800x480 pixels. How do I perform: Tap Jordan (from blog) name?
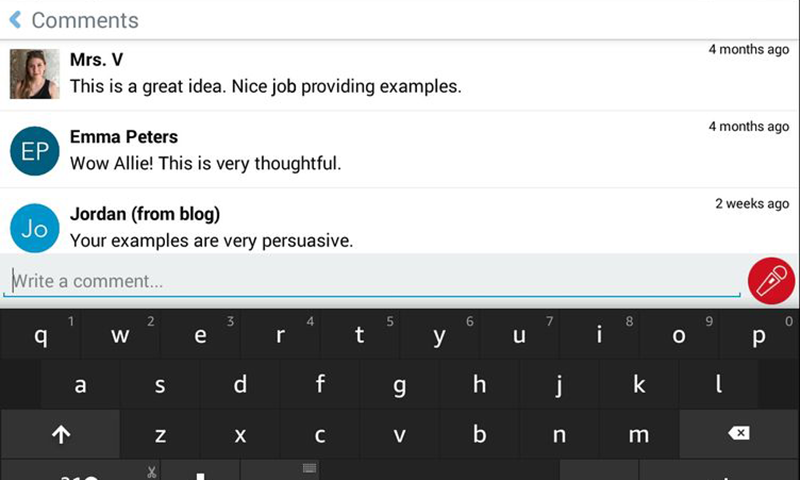[145, 214]
